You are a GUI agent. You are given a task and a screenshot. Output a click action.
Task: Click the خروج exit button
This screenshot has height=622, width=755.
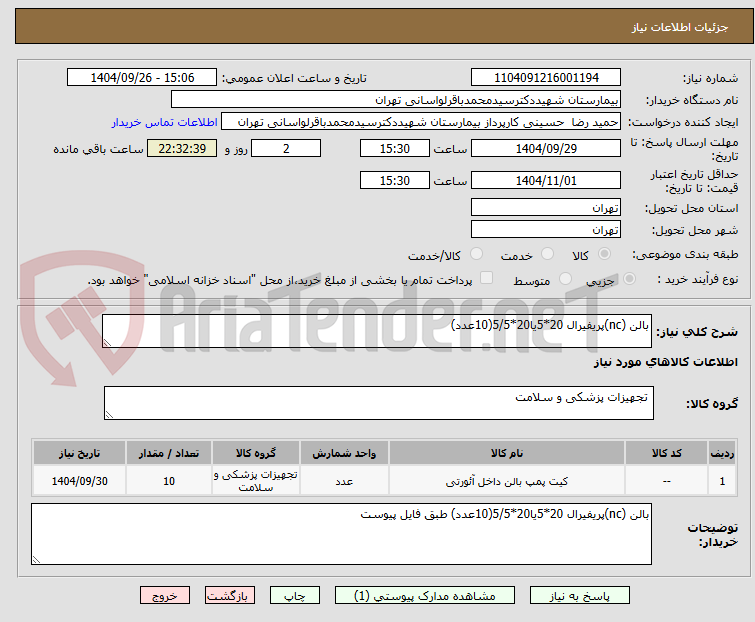click(x=165, y=596)
